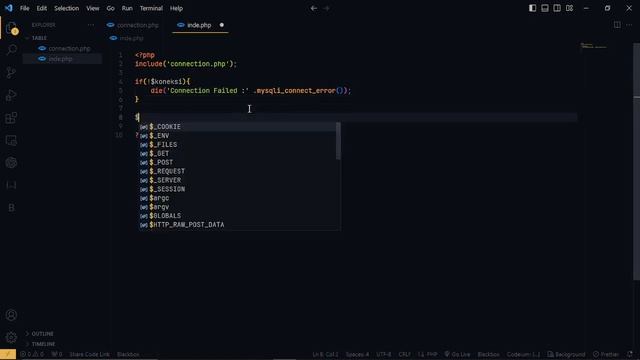
Task: Click unsaved dot on inde.php tab
Action: click(x=222, y=25)
